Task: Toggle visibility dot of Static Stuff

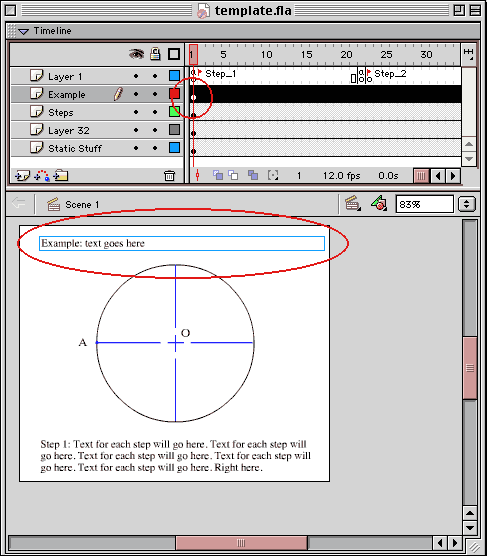Action: coord(136,148)
